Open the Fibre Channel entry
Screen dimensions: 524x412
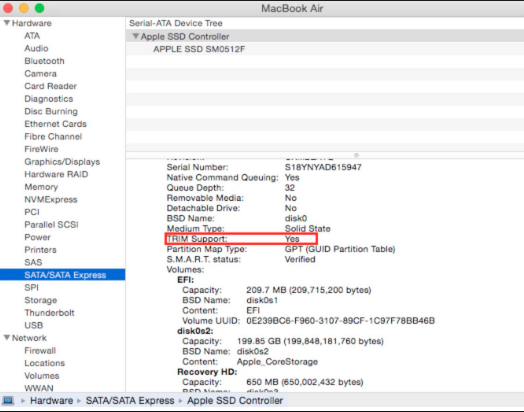coord(53,137)
